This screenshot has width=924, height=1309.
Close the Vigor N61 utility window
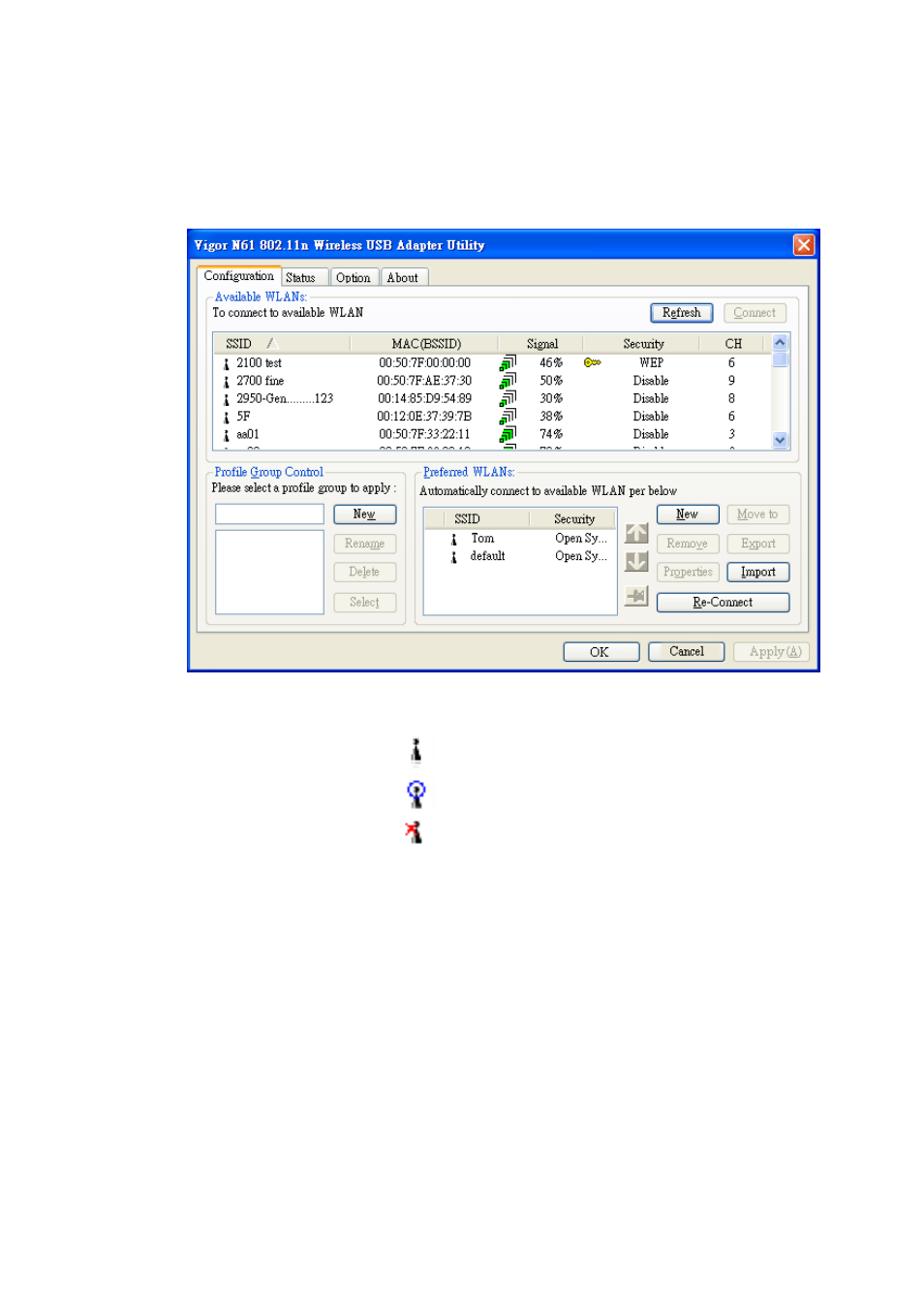tap(803, 245)
